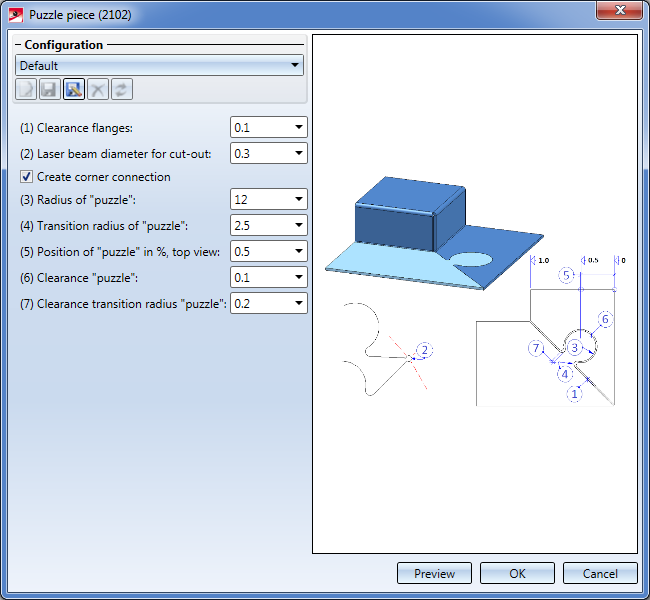650x600 pixels.
Task: Expand Clearance puzzle dropdown arrow
Action: [x=298, y=277]
